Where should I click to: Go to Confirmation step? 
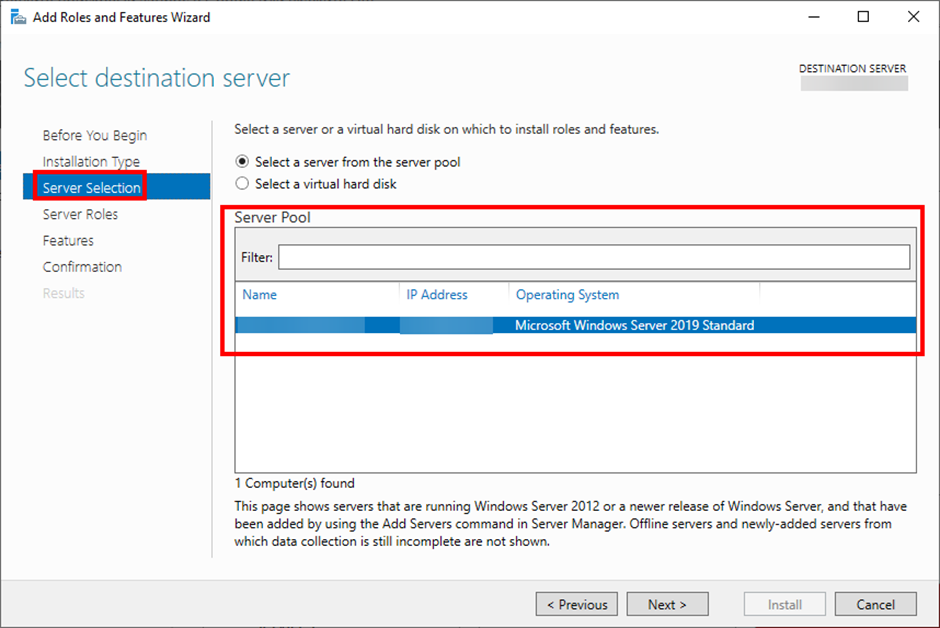tap(82, 267)
